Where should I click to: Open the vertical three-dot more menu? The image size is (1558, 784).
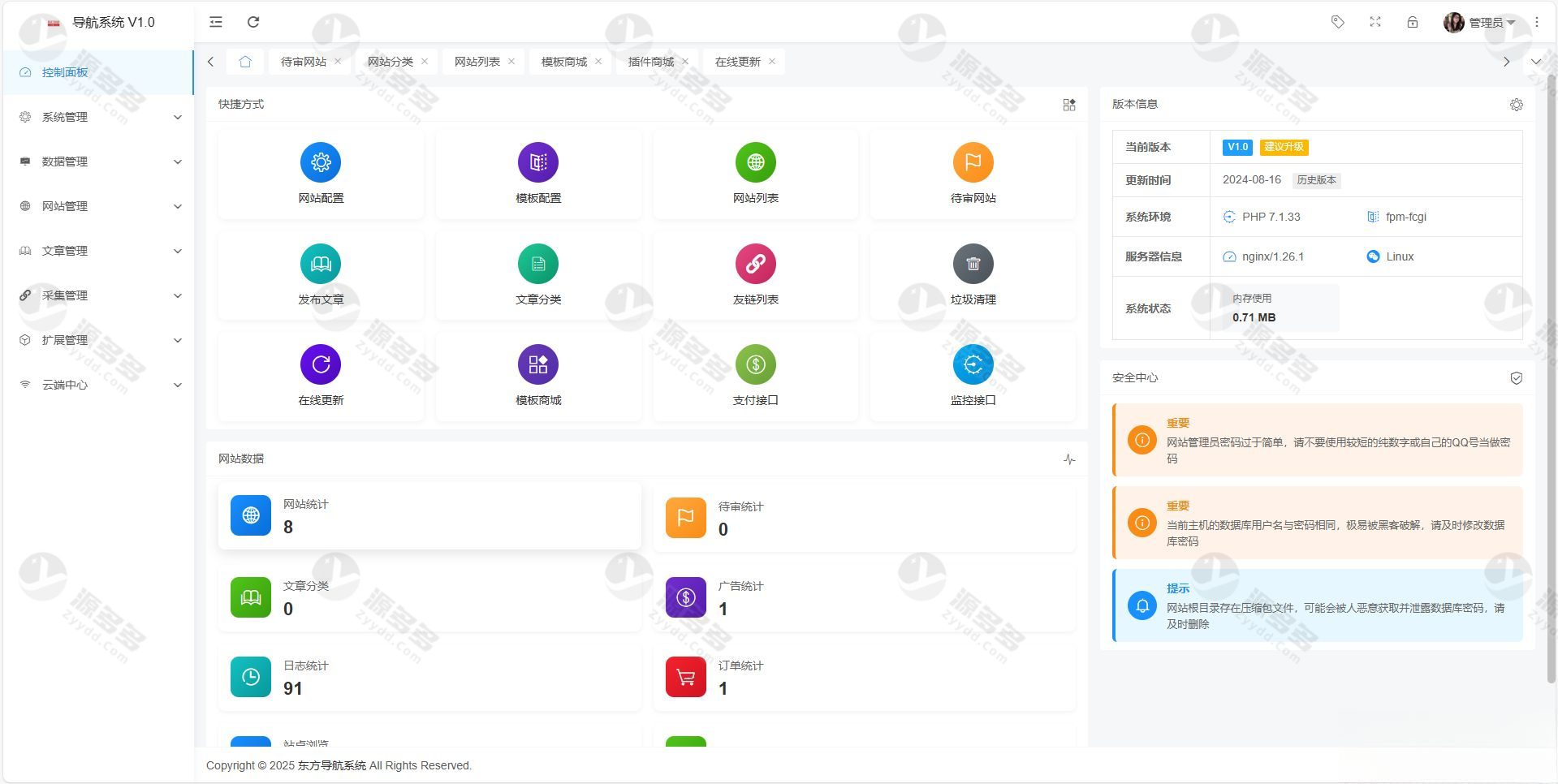pos(1537,22)
